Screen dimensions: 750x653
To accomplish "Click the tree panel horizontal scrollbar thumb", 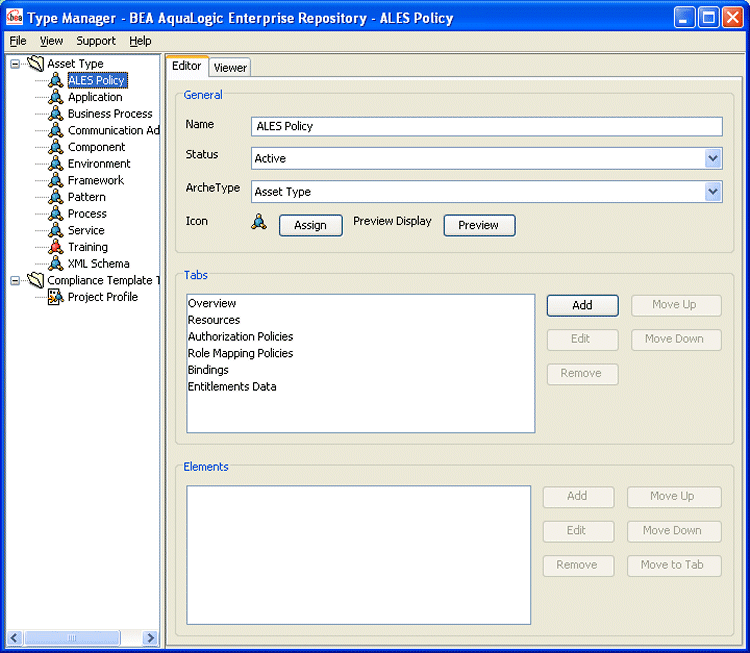I will pyautogui.click(x=72, y=638).
